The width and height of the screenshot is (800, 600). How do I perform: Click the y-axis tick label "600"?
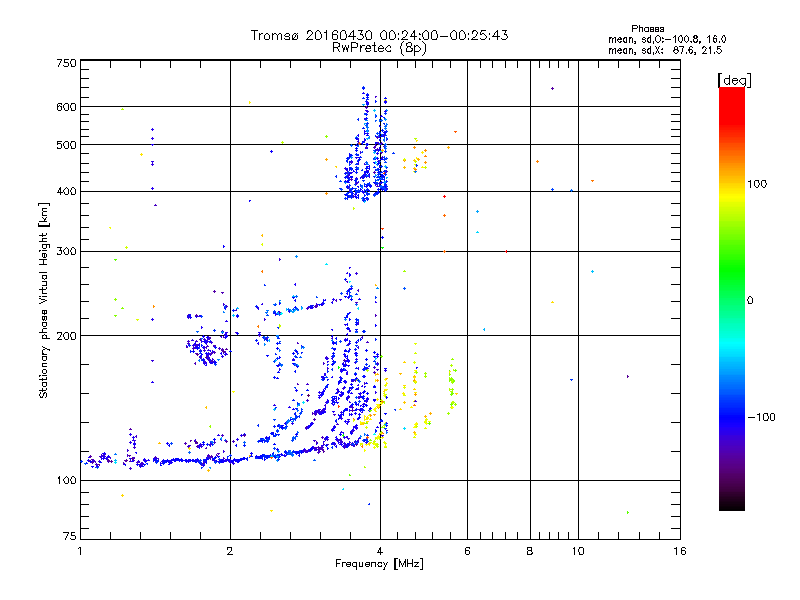[x=66, y=107]
